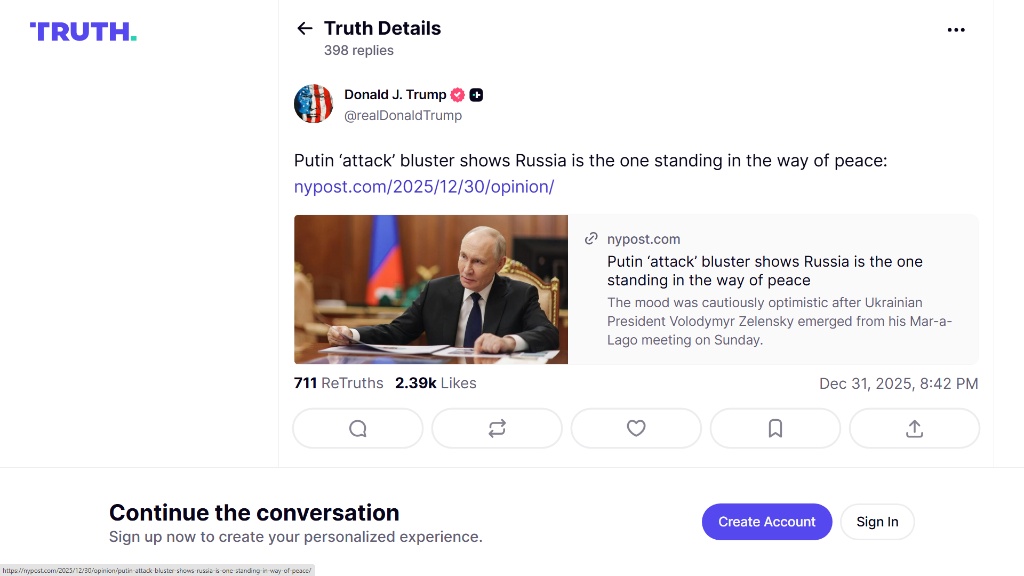This screenshot has width=1024, height=576.
Task: Click the article card headline
Action: pyautogui.click(x=764, y=271)
